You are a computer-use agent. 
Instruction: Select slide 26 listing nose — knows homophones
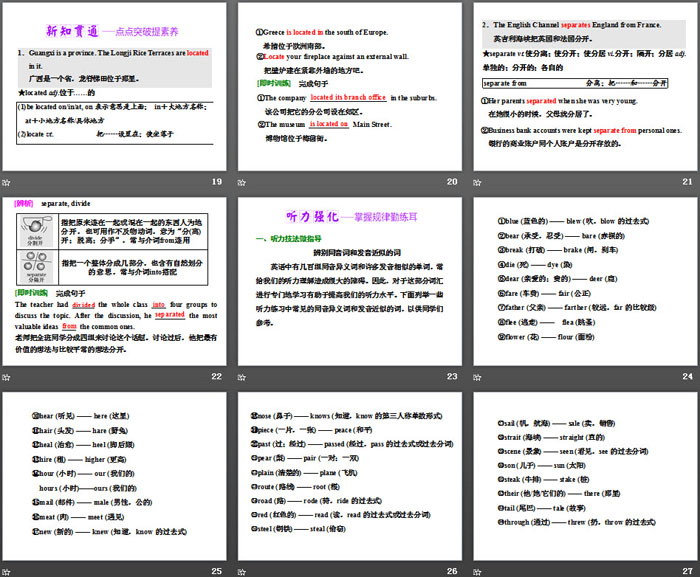[x=350, y=476]
